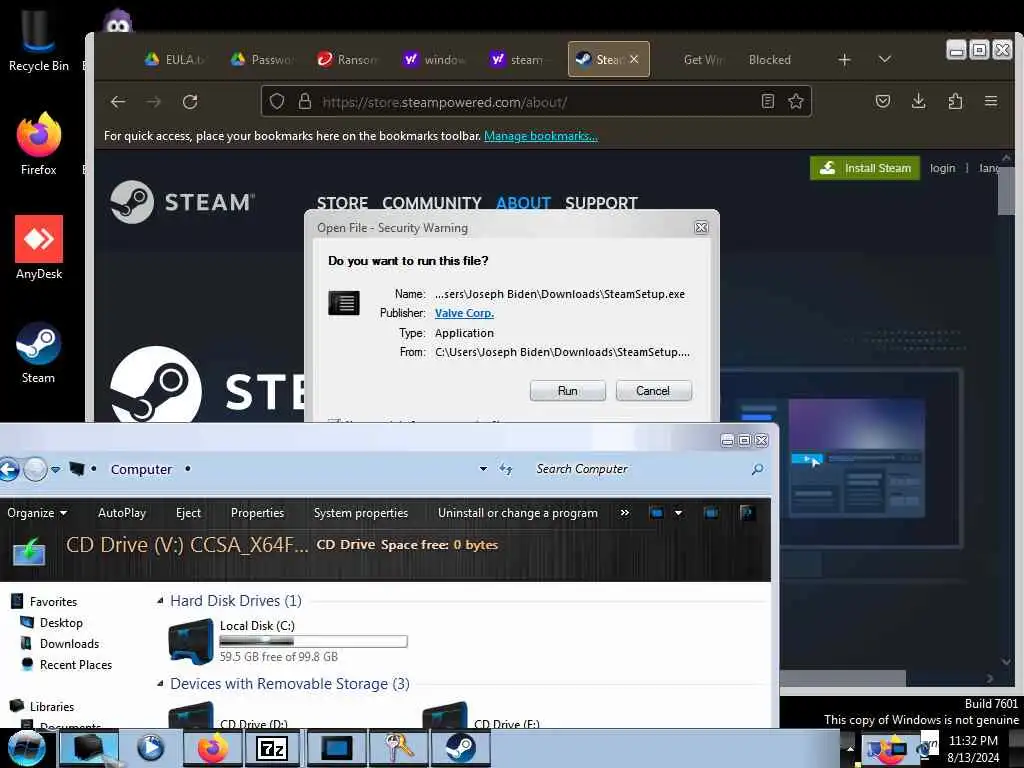Click the tracking protection shield icon

277,101
